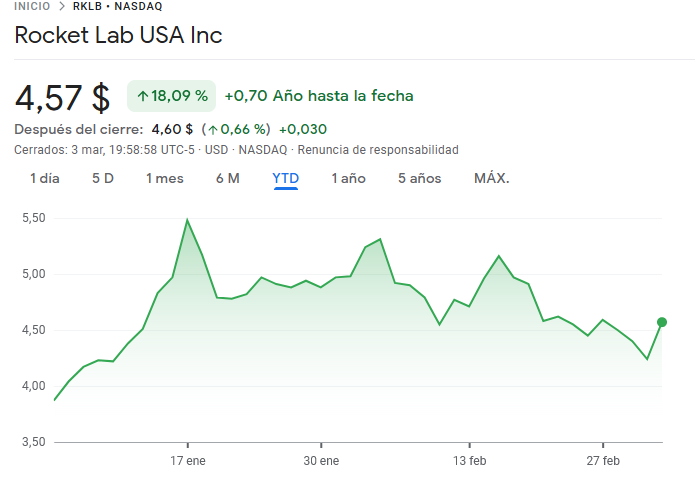Screen dimensions: 695x479
Task: Go to INICIO breadcrumb link
Action: (32, 6)
